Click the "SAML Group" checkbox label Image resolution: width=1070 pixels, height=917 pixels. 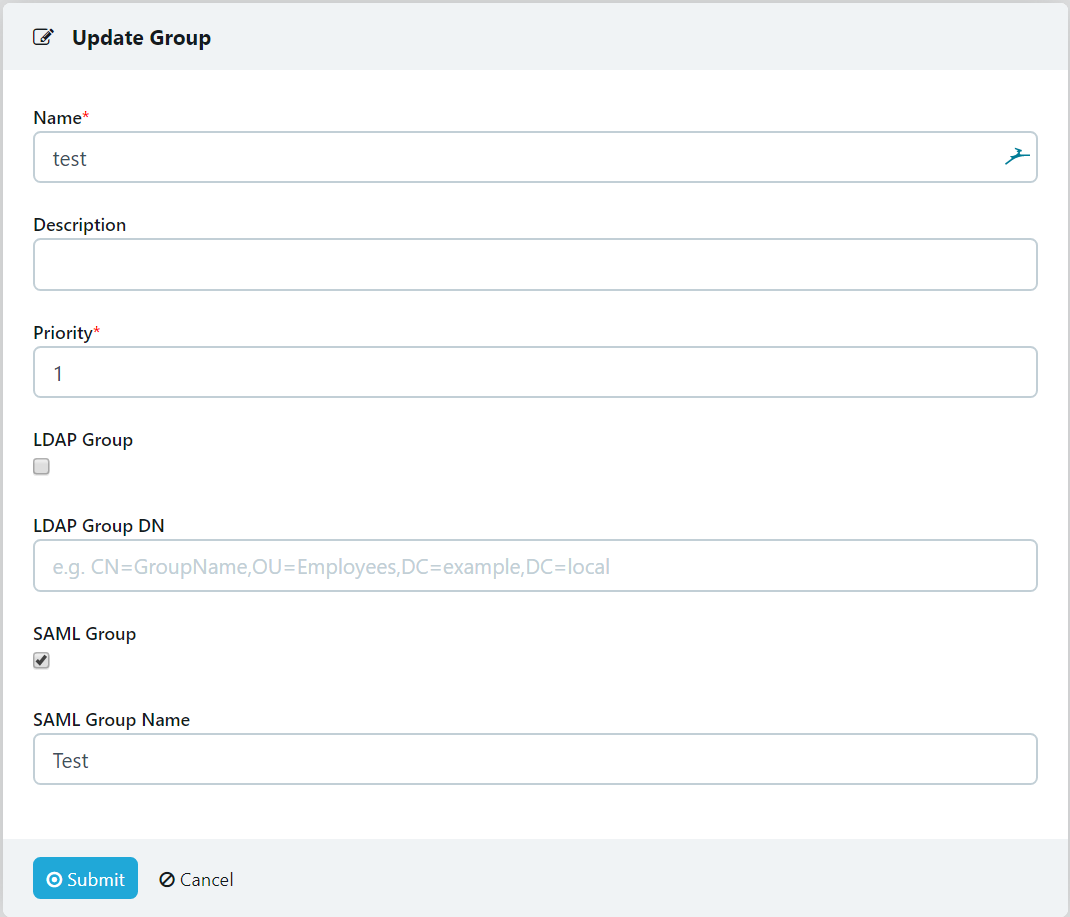pos(85,633)
